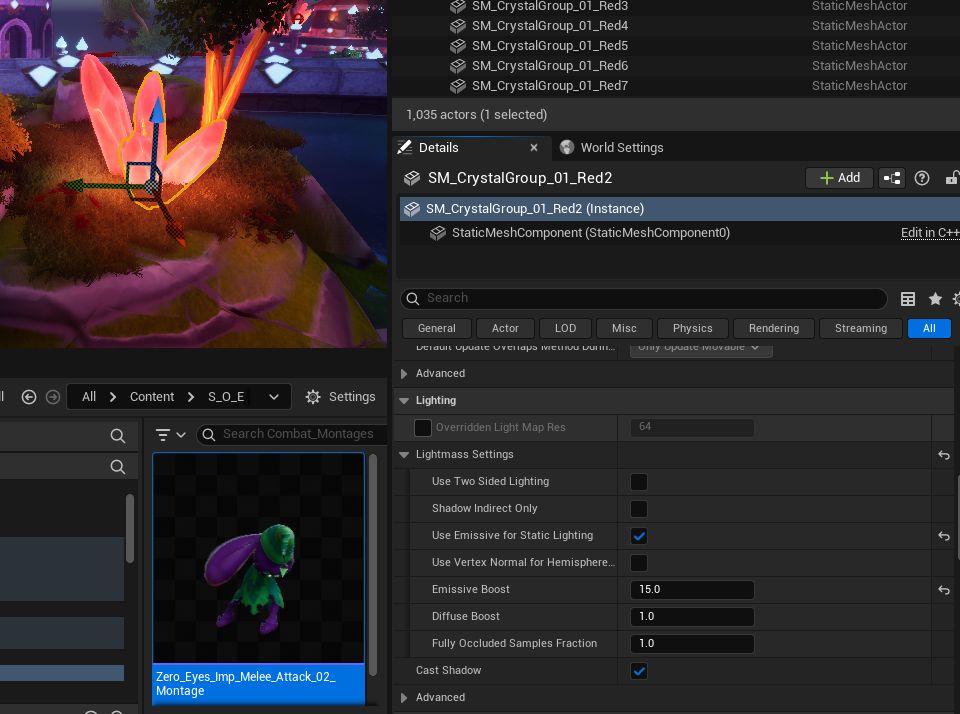Click the upper search magnifier in sources panel
The width and height of the screenshot is (960, 714).
coord(118,436)
